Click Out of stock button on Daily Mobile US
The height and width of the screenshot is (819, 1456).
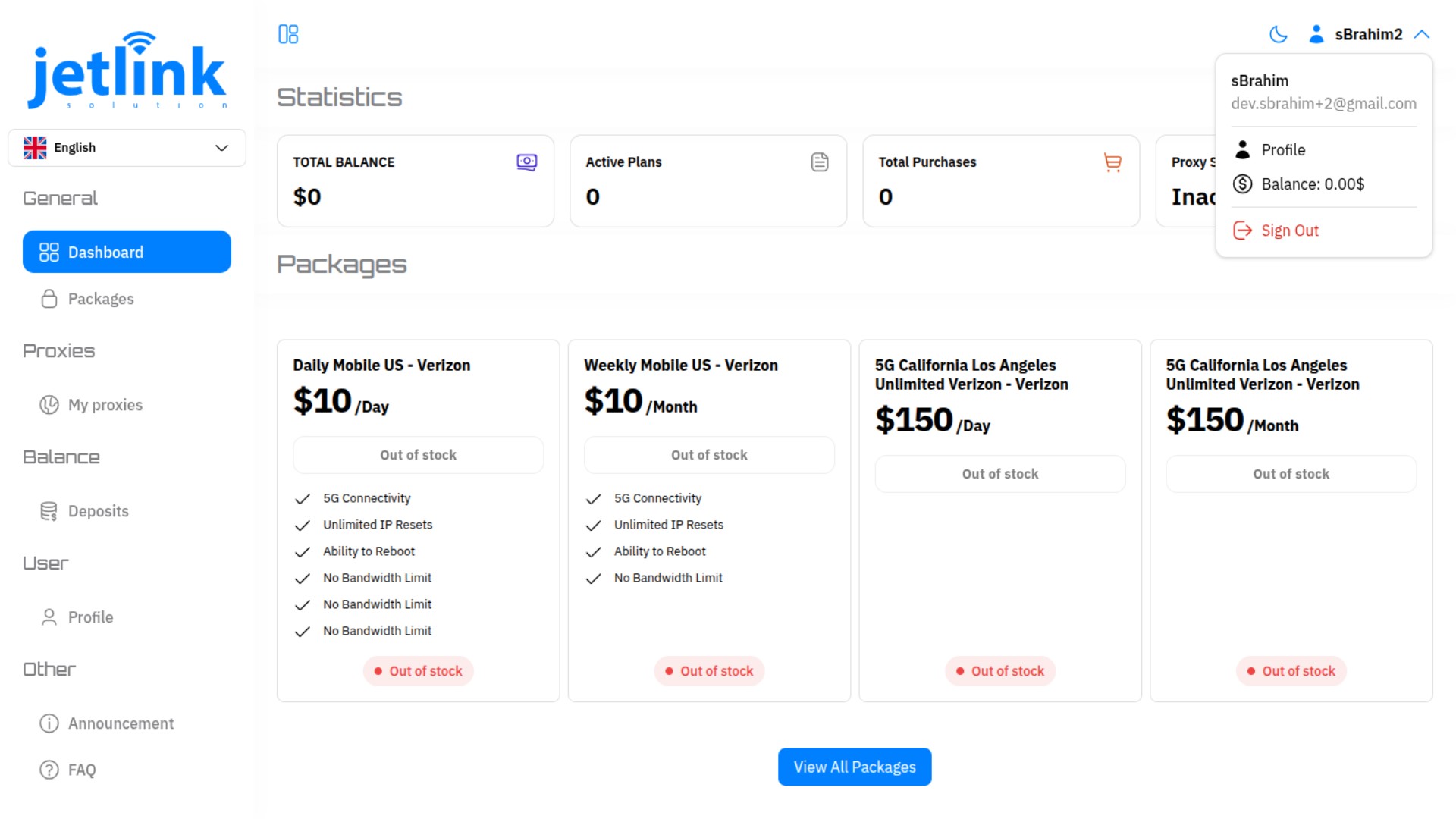coord(418,455)
